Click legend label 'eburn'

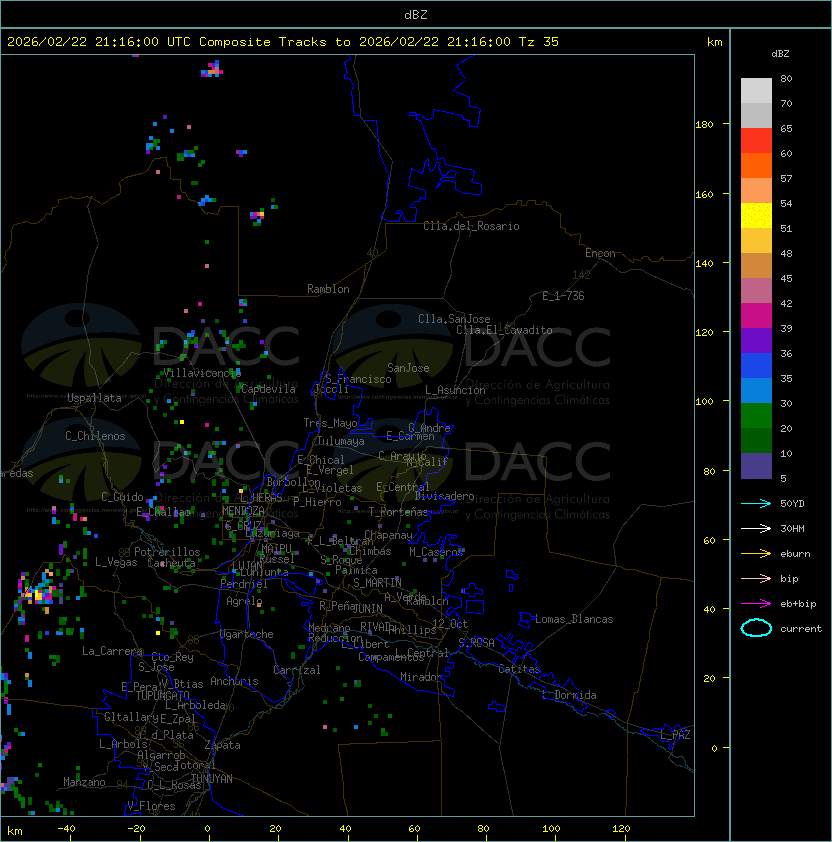[795, 554]
